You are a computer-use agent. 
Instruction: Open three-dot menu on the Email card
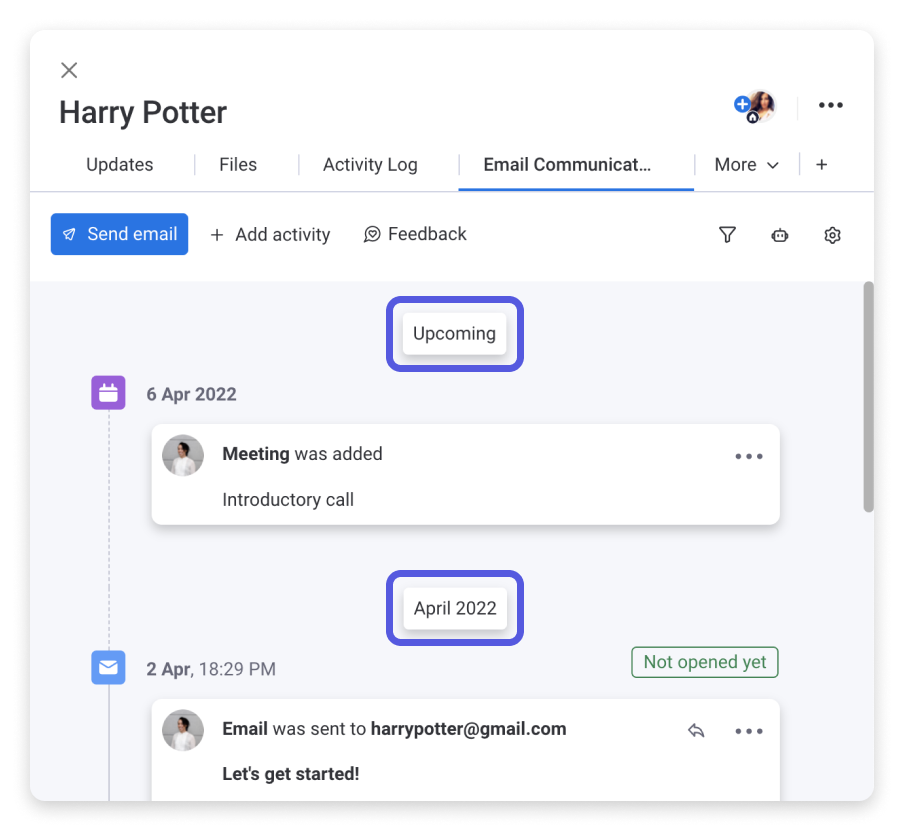click(749, 731)
